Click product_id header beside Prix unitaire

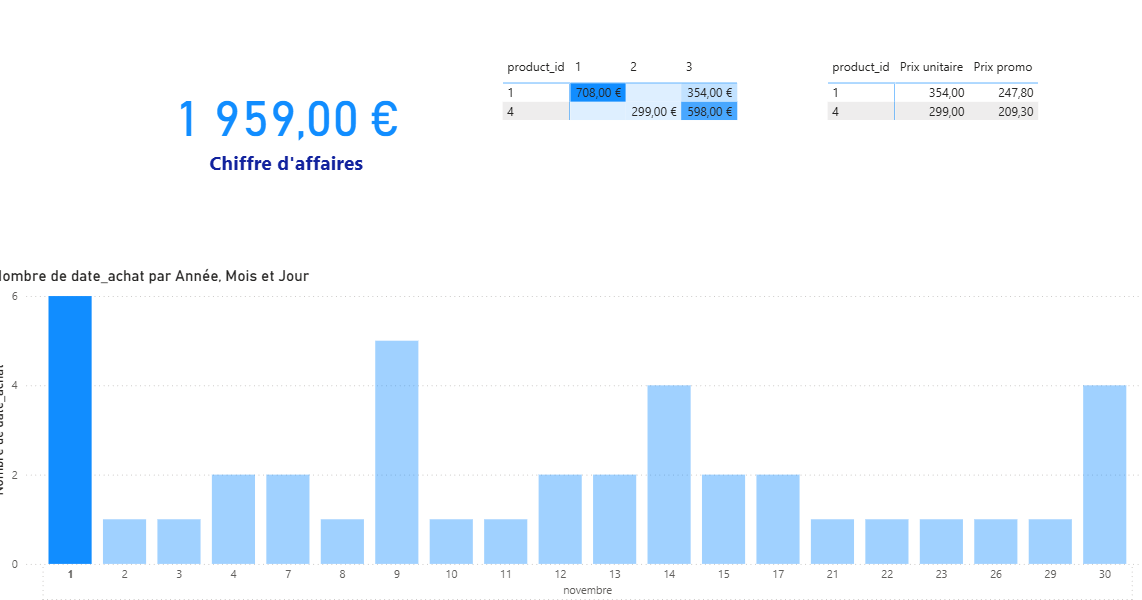(x=860, y=67)
